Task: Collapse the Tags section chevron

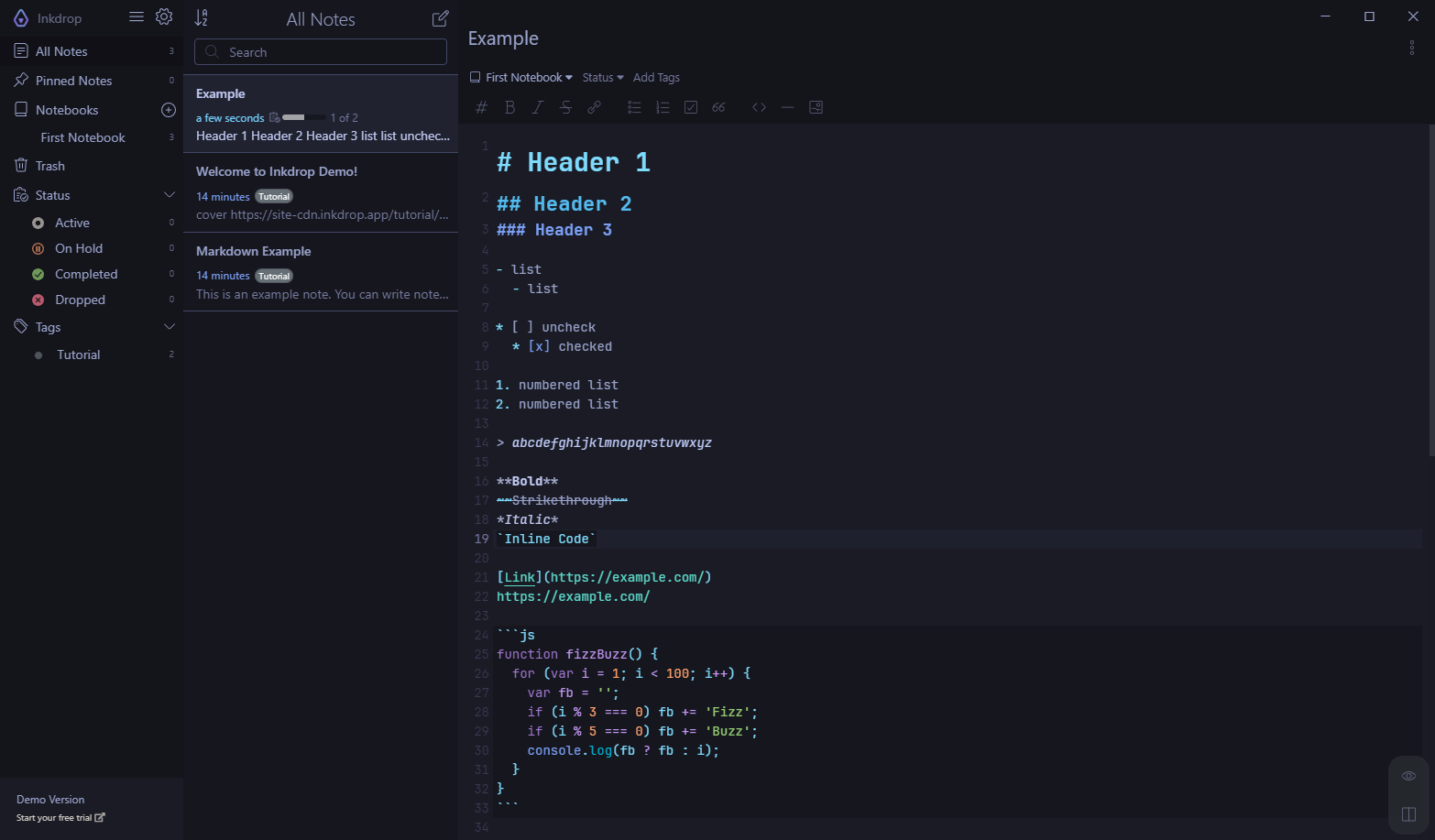Action: tap(170, 327)
